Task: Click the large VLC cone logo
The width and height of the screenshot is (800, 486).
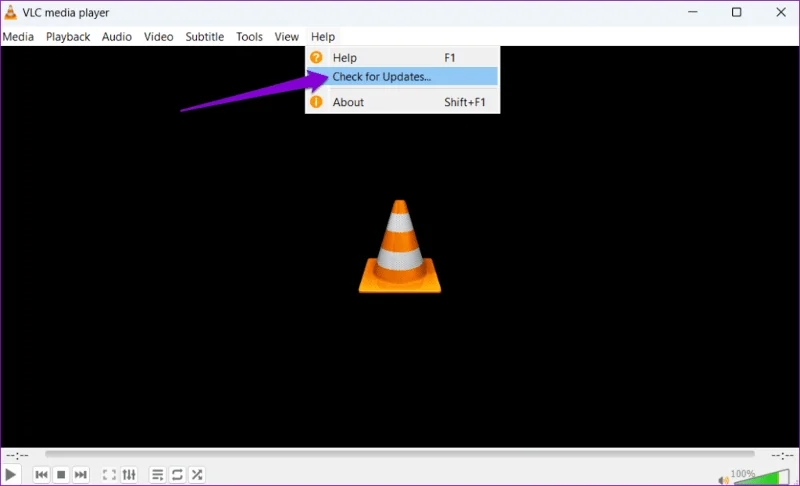Action: click(399, 246)
